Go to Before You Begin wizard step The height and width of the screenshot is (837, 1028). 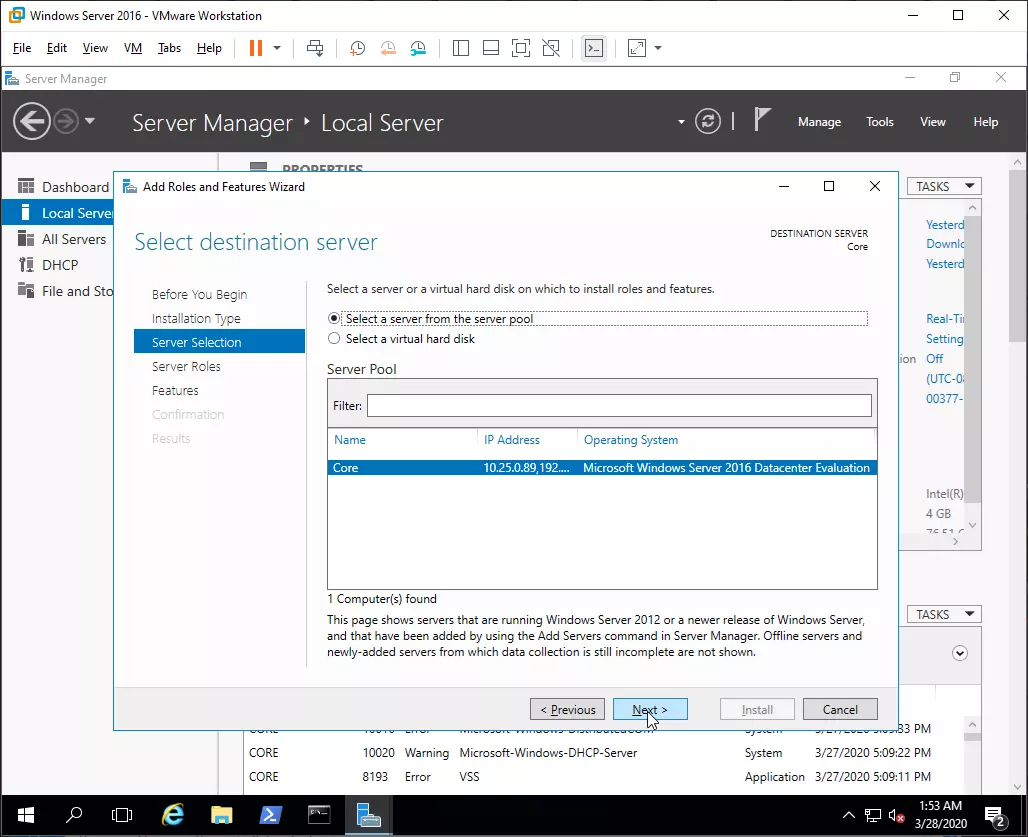(199, 294)
